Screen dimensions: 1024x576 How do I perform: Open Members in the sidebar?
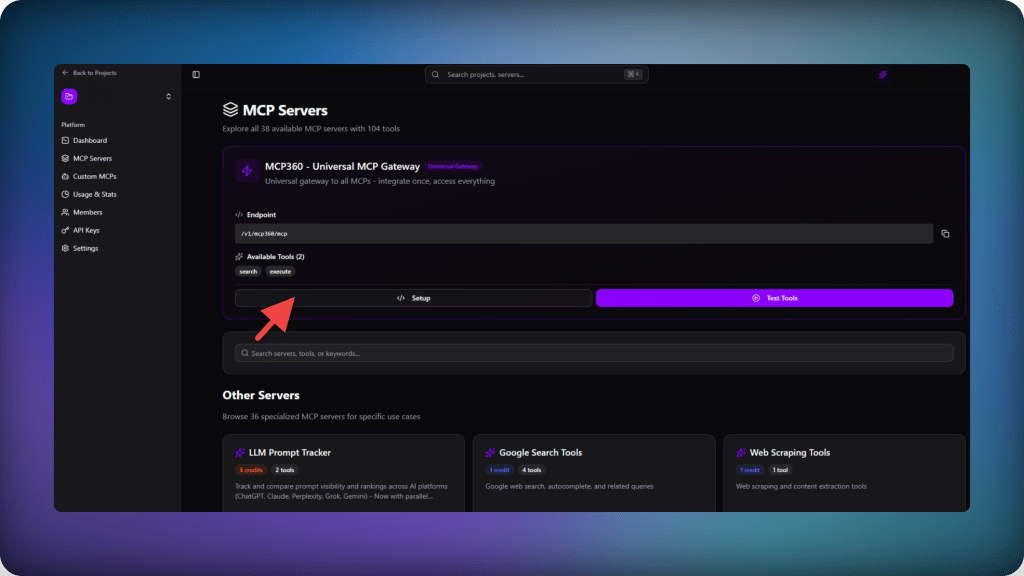pos(82,212)
